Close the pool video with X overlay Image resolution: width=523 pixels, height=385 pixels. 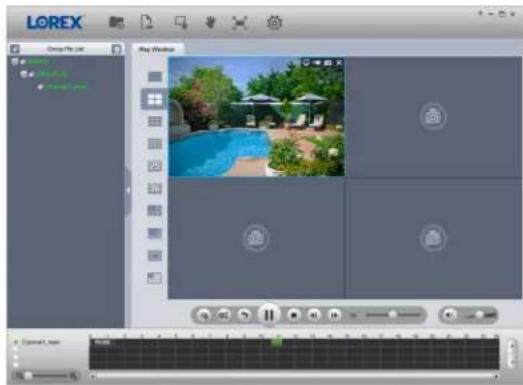coord(339,62)
